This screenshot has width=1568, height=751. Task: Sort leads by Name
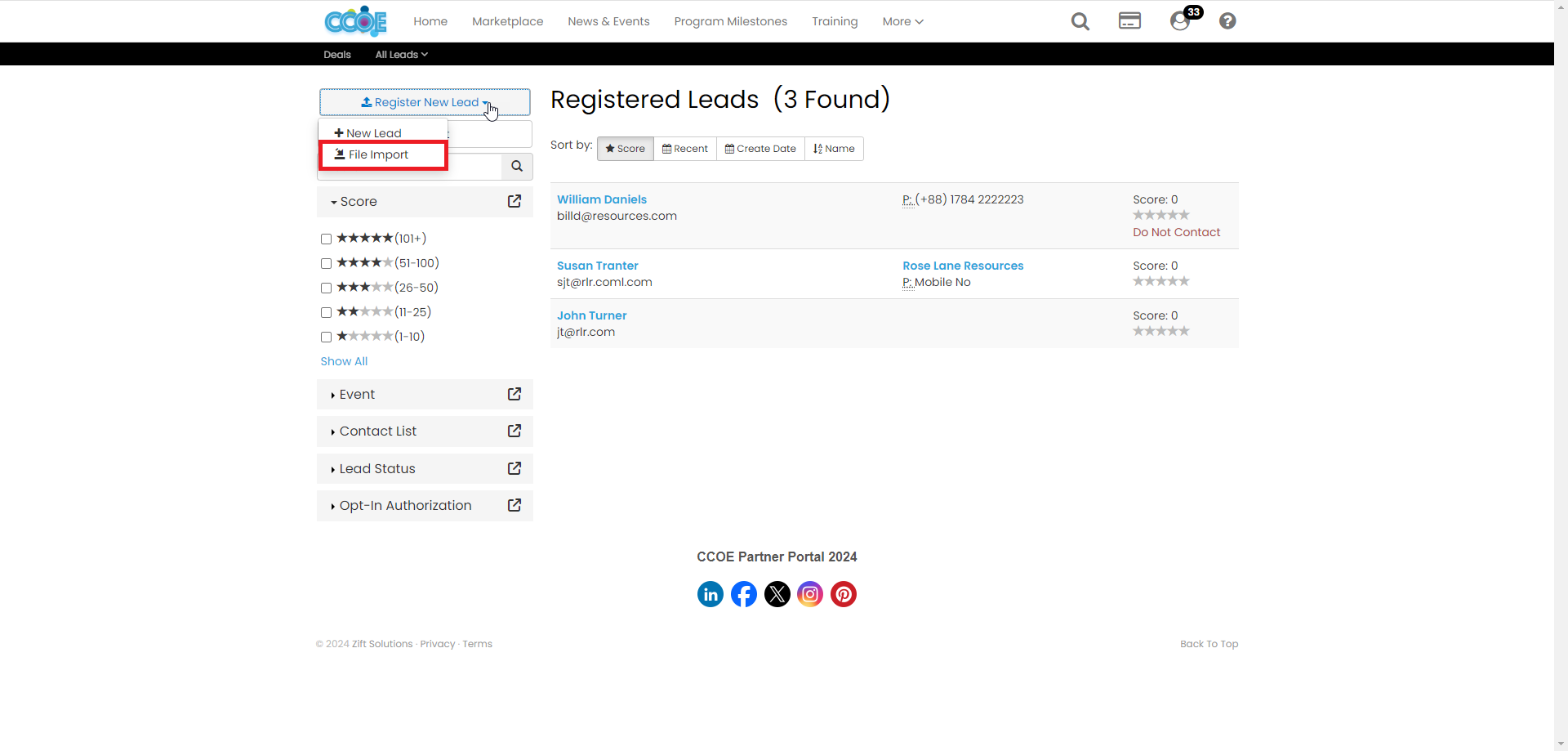[834, 149]
